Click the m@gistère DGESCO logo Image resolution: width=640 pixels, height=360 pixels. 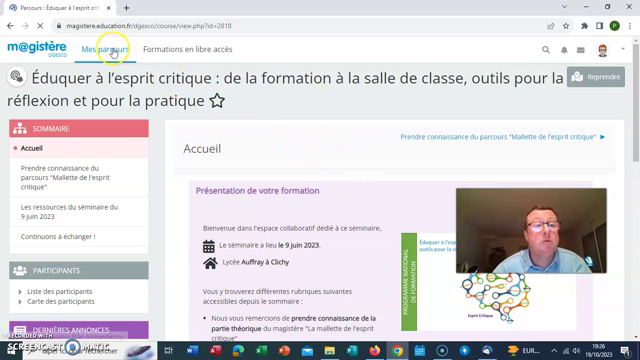coord(37,49)
